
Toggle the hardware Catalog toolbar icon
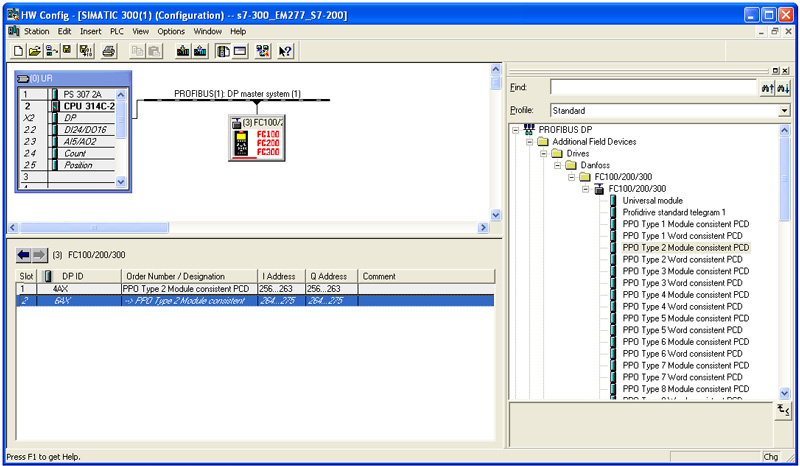[223, 51]
